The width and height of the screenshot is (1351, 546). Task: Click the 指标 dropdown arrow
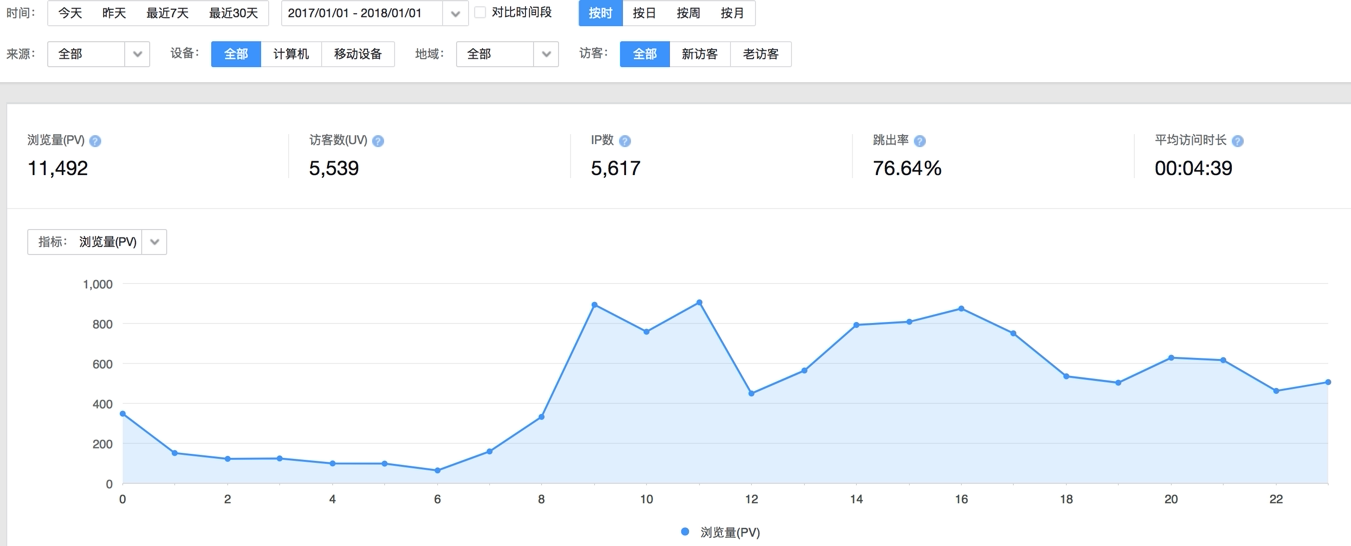click(x=154, y=242)
